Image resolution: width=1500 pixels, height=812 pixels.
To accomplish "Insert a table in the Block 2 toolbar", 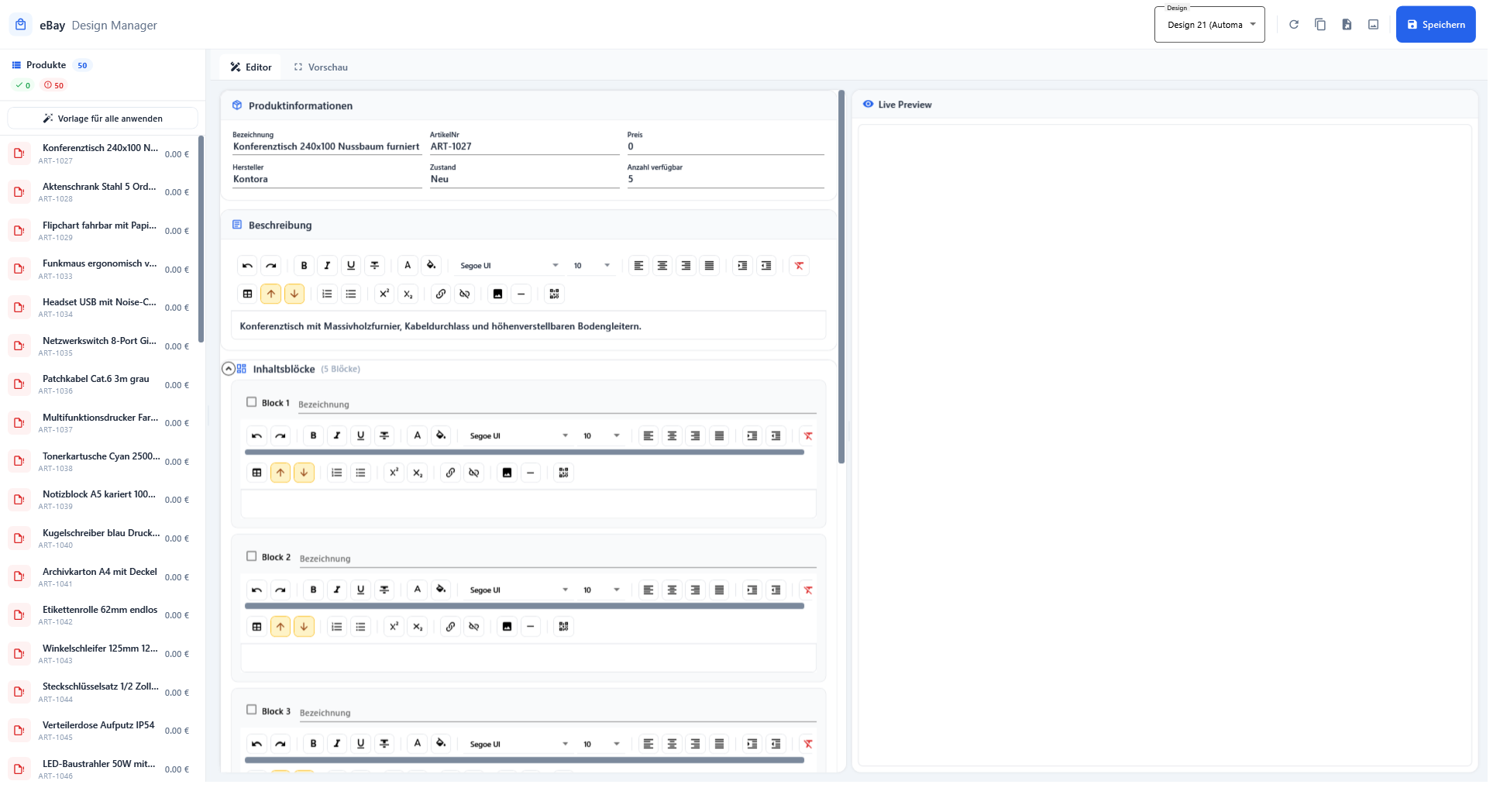I will pyautogui.click(x=256, y=627).
